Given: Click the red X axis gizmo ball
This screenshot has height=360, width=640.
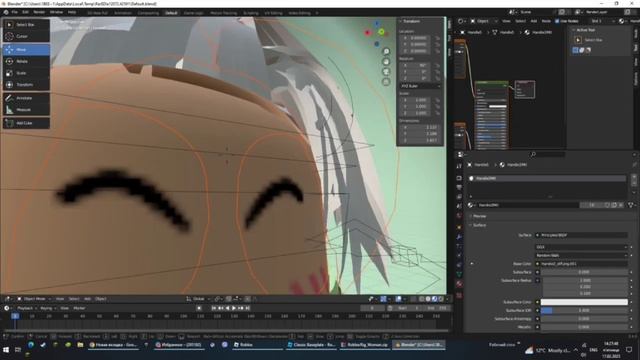Looking at the screenshot, I should tap(367, 33).
